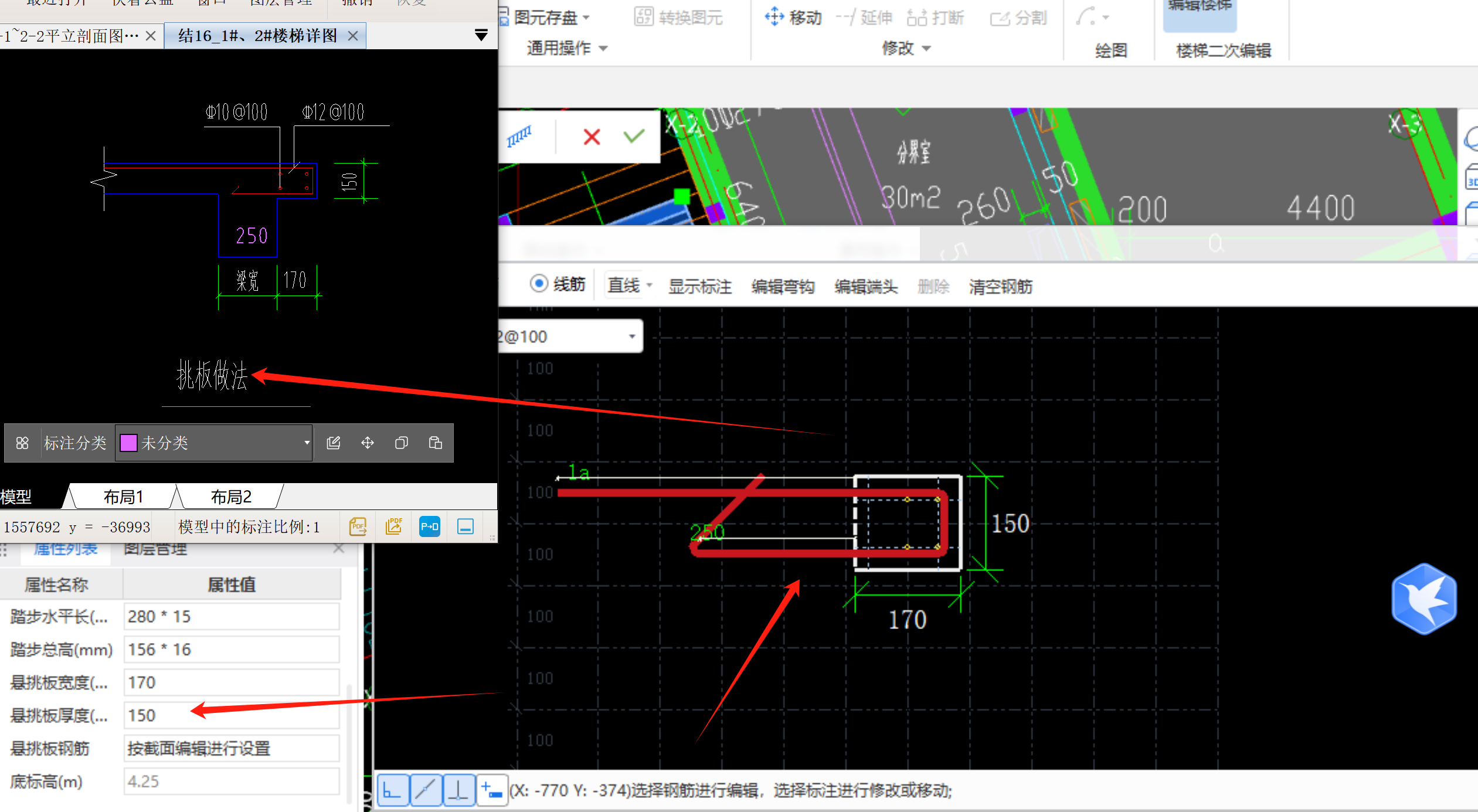The height and width of the screenshot is (812, 1478).
Task: Expand the 通用操作 group
Action: pos(567,48)
